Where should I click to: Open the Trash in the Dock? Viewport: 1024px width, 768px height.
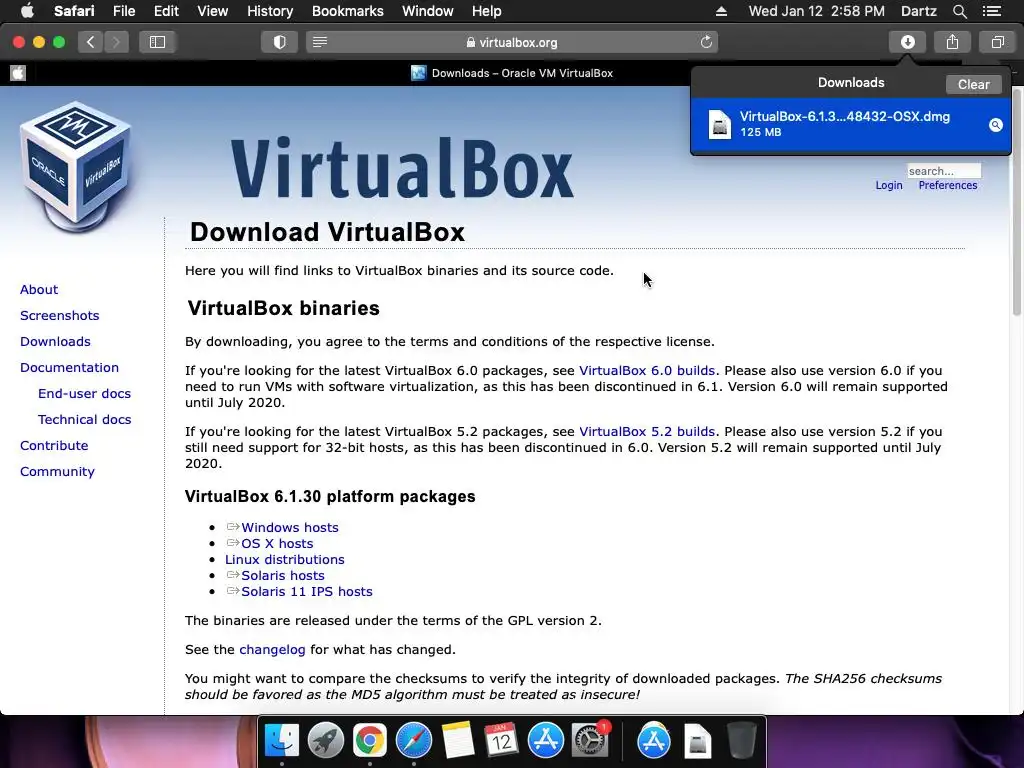741,741
